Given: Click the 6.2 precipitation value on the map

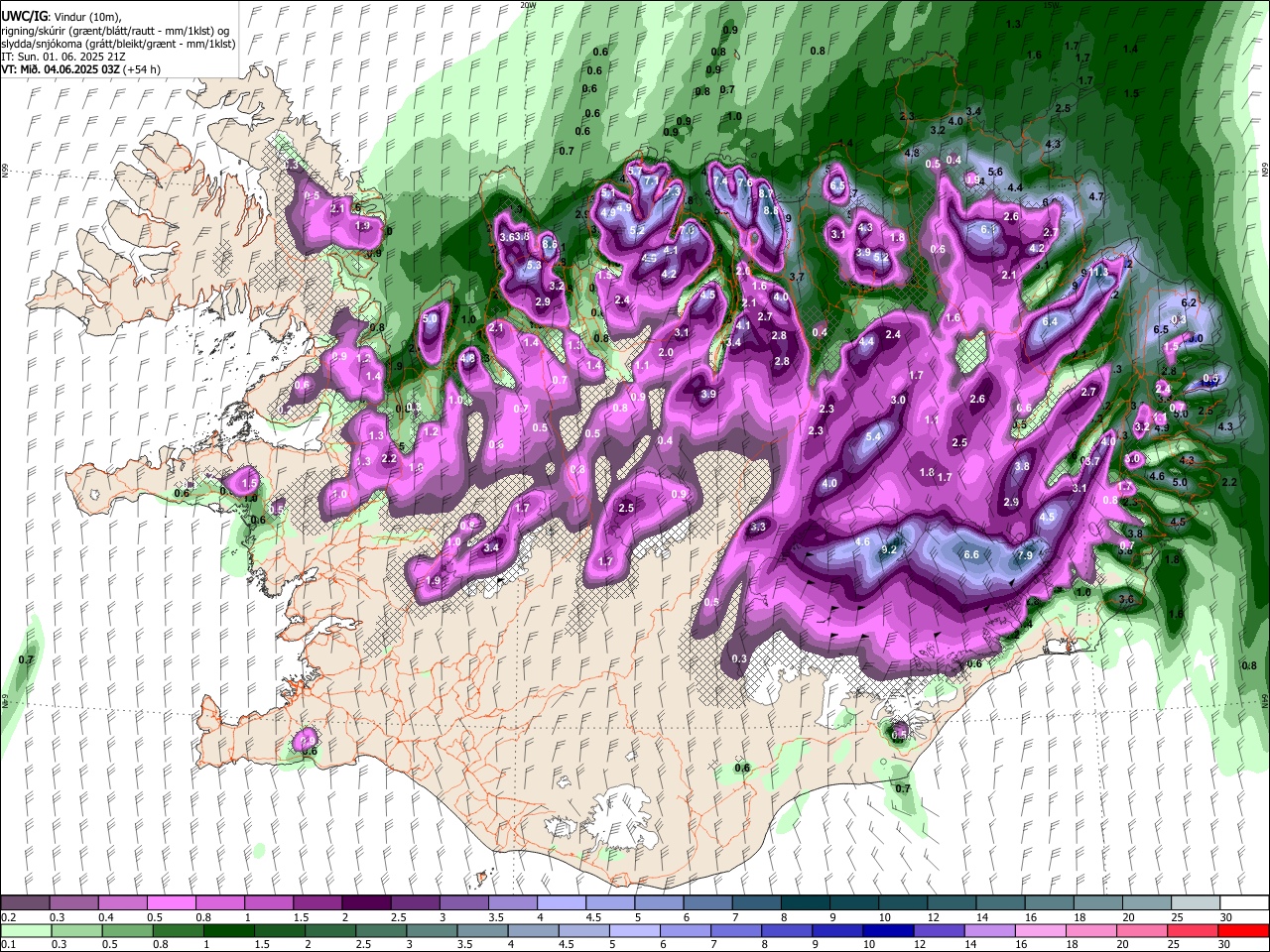Looking at the screenshot, I should point(1190,301).
